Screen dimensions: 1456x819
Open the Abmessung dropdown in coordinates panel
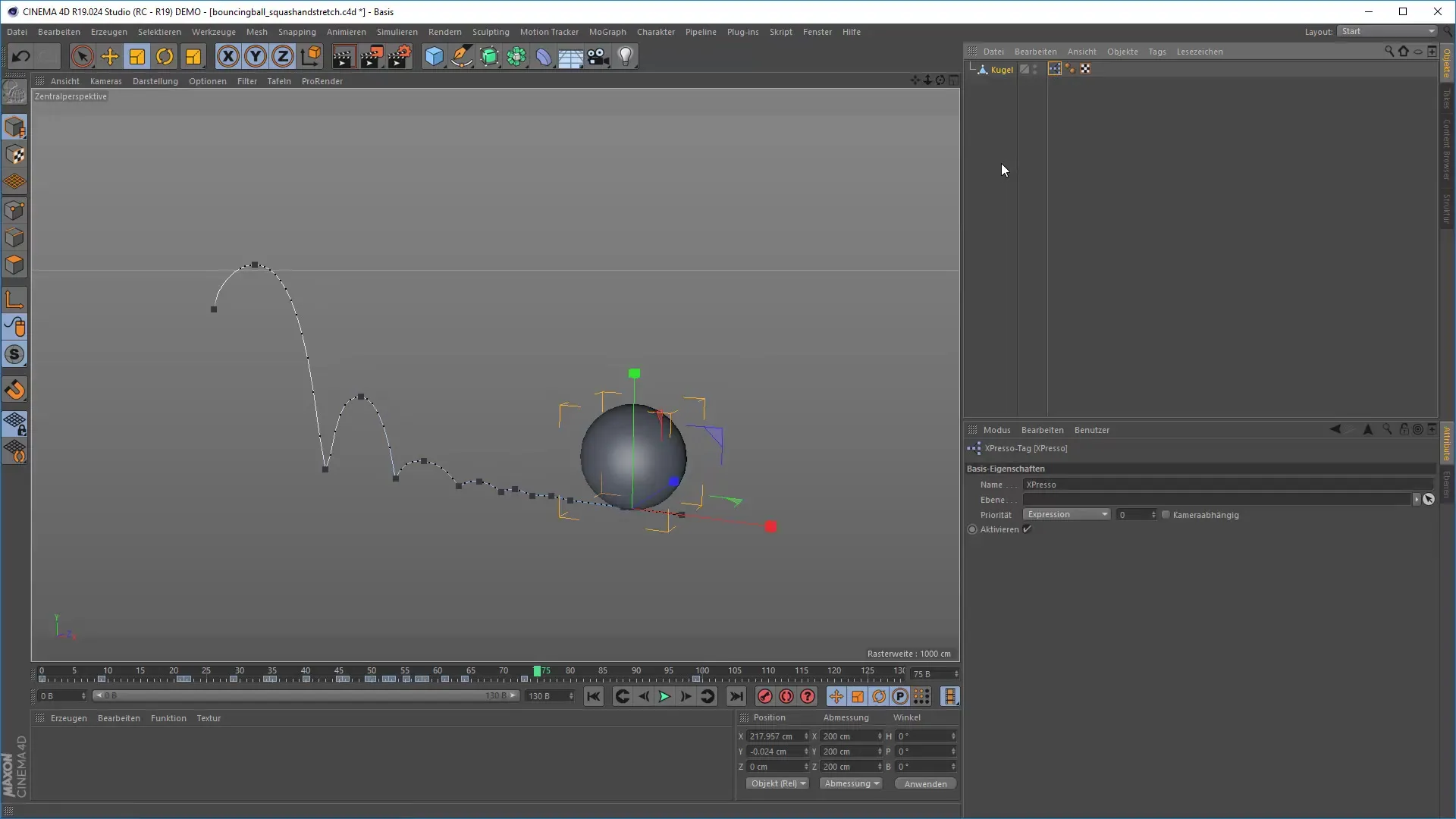[x=851, y=783]
